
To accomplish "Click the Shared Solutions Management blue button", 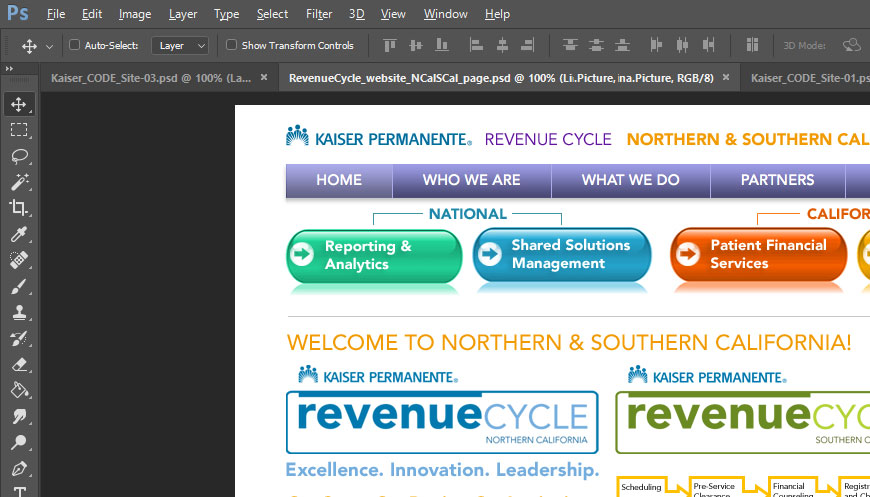I will 562,255.
